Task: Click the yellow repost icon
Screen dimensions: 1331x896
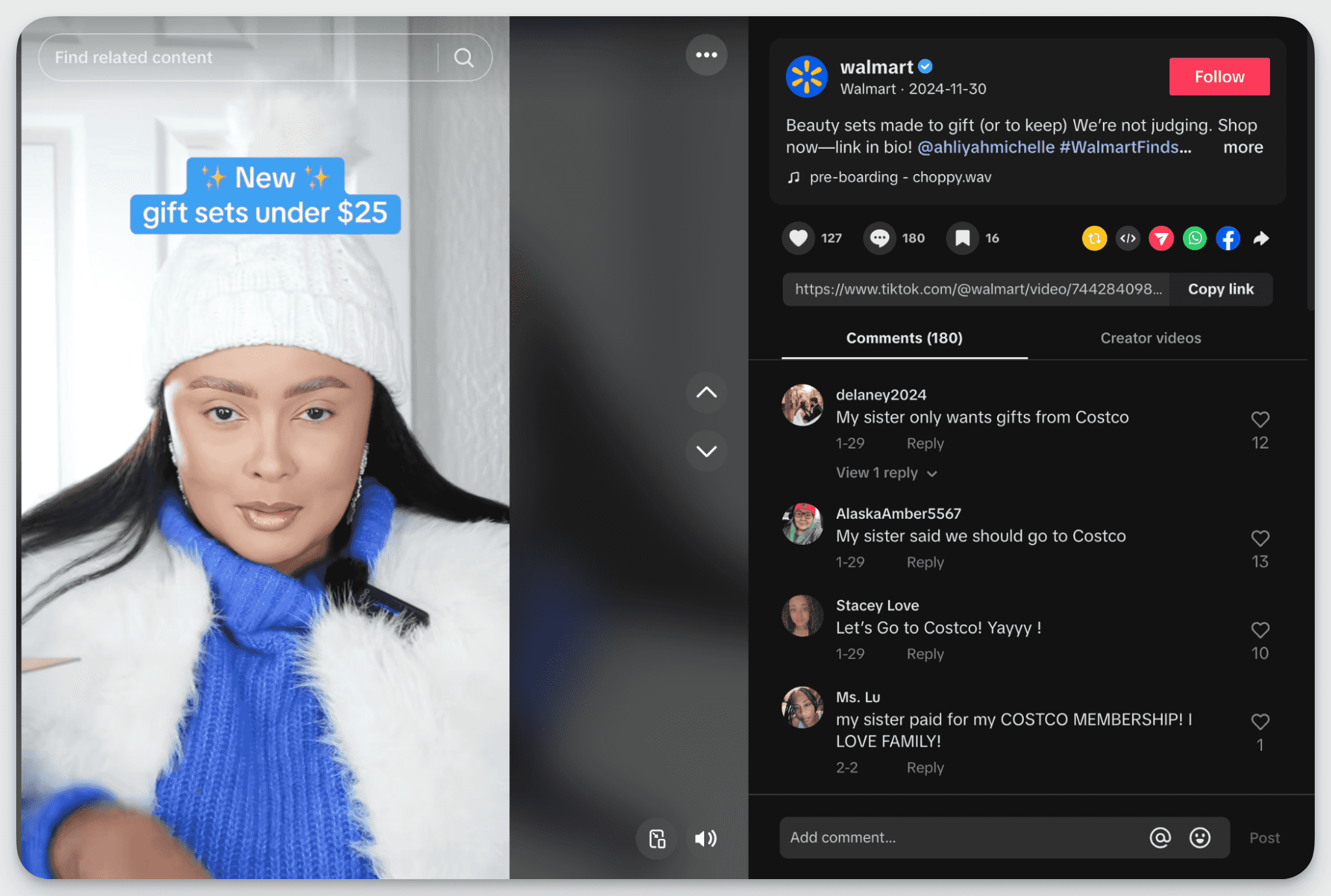Action: tap(1095, 238)
